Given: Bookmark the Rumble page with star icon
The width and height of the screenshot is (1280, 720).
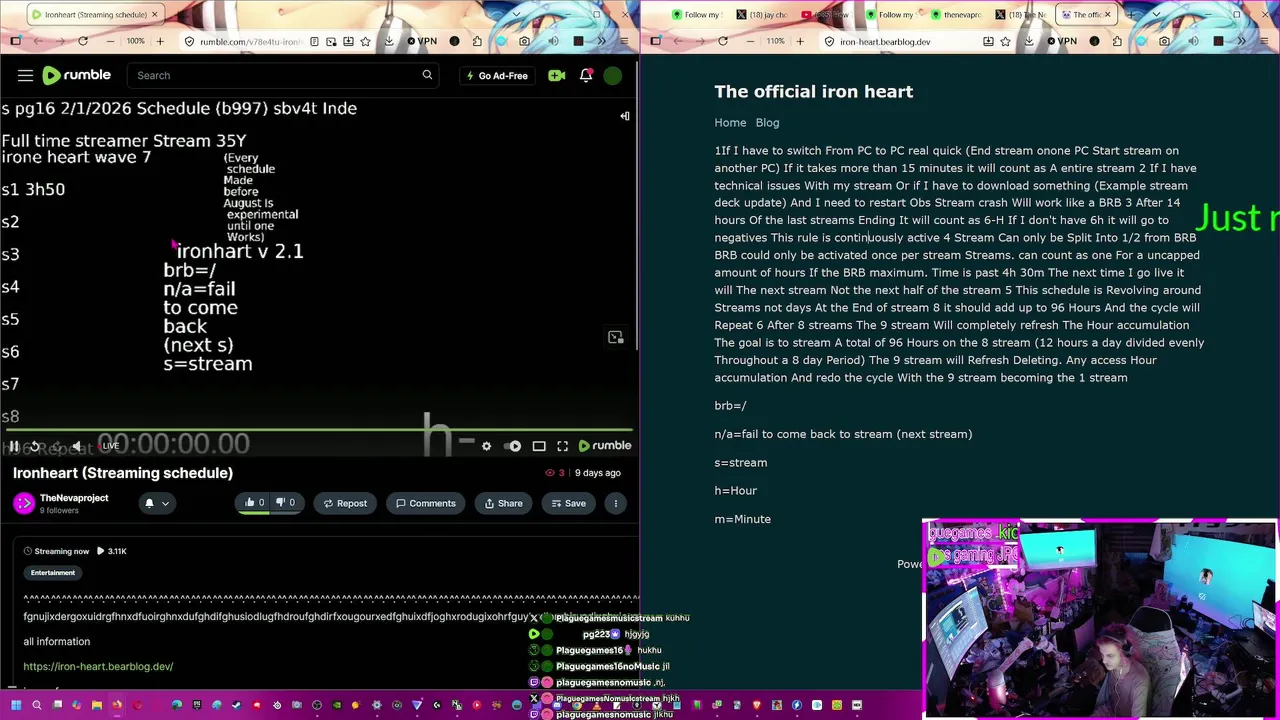Looking at the screenshot, I should [x=365, y=41].
